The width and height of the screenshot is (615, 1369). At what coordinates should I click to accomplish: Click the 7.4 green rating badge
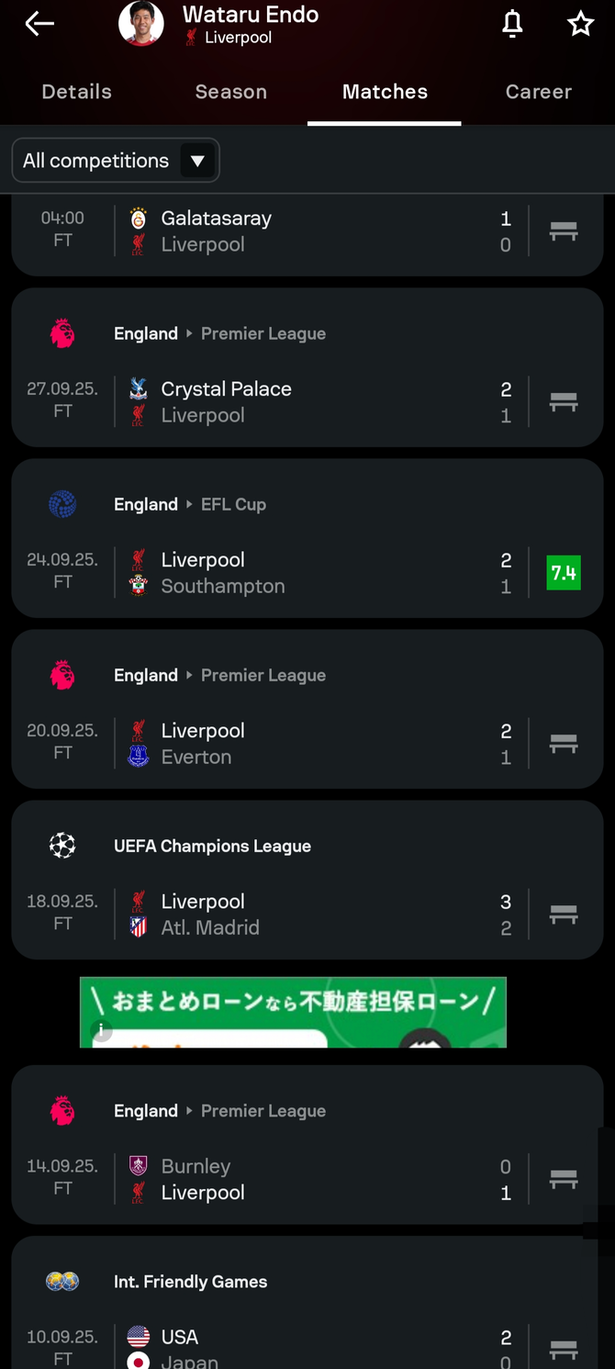(x=563, y=573)
